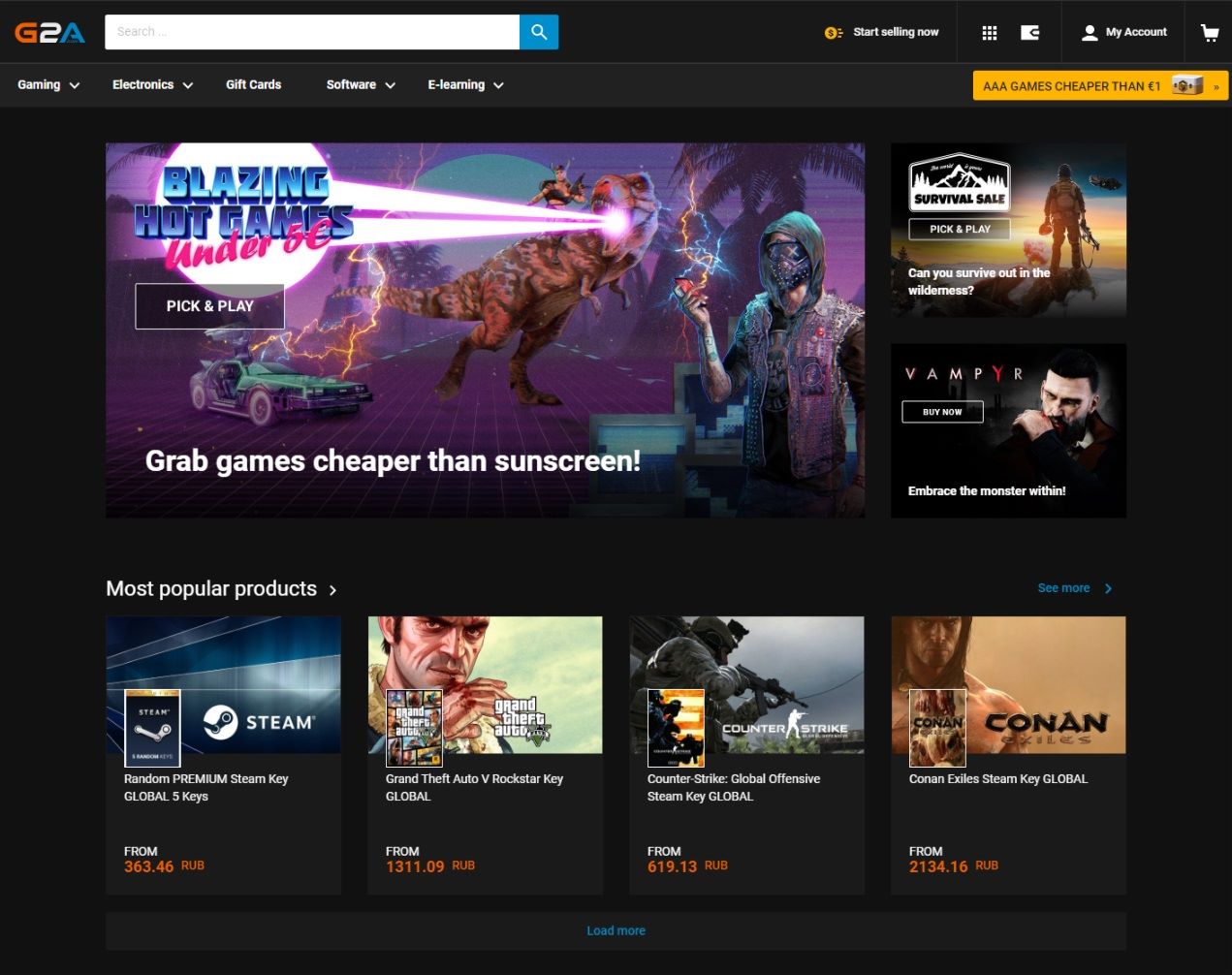Click the G2A logo
Viewport: 1232px width, 975px height.
pyautogui.click(x=50, y=32)
